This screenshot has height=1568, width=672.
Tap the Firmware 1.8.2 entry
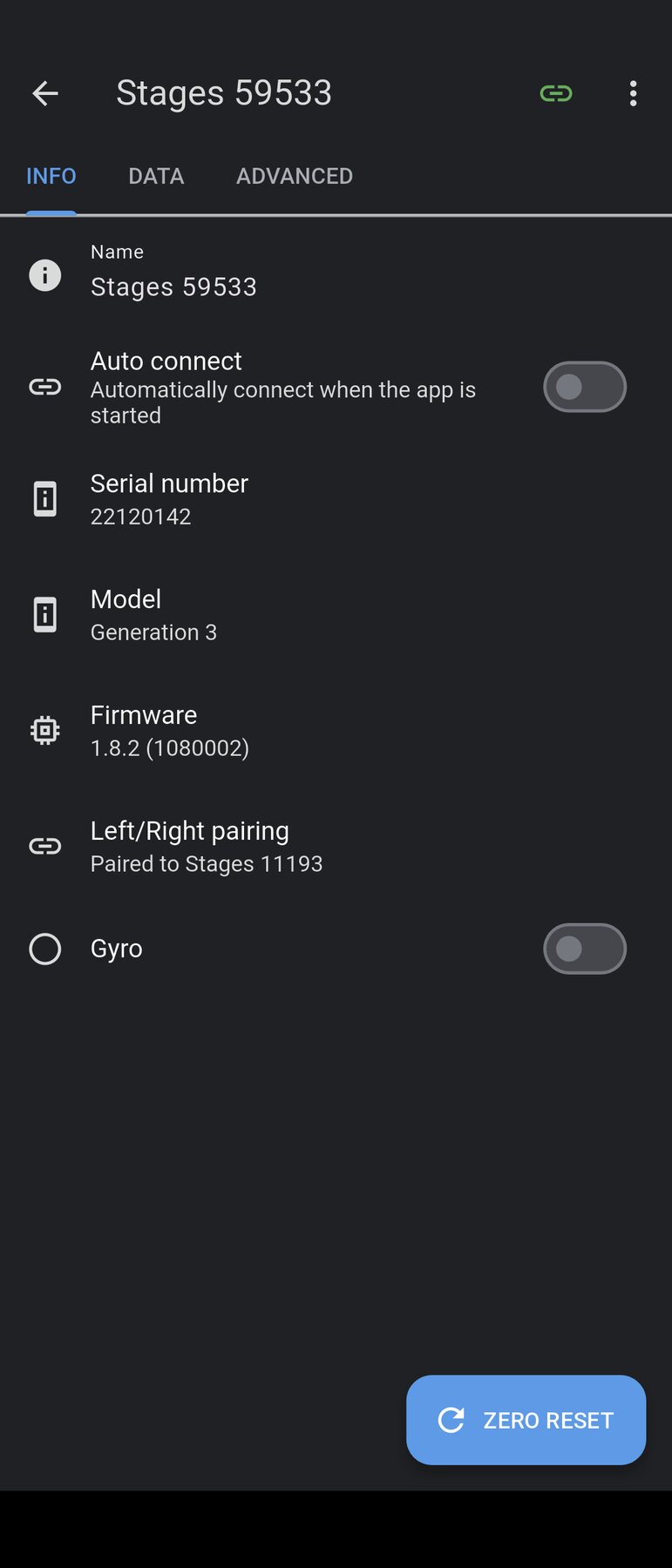pos(170,731)
